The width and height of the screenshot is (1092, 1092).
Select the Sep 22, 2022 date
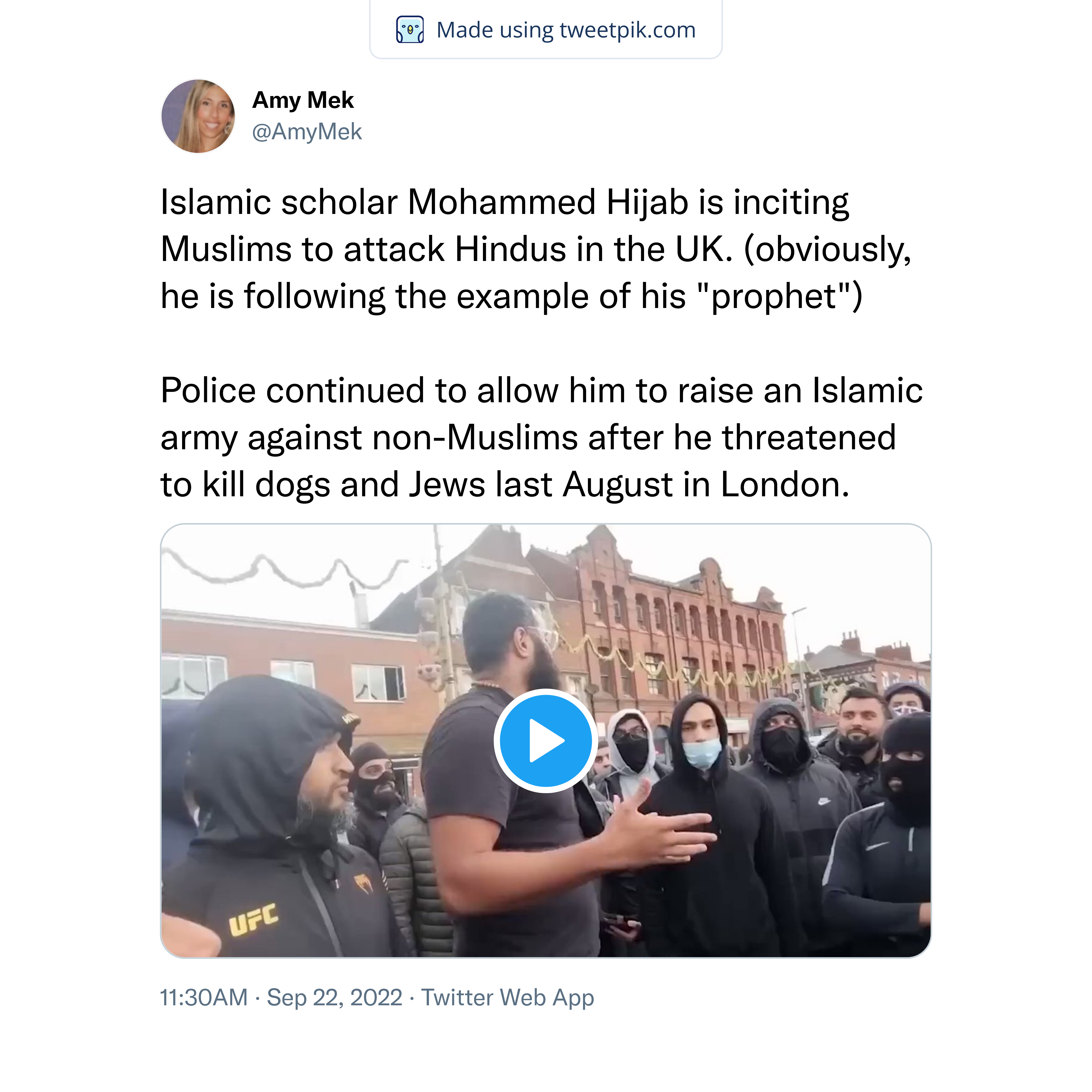pos(335,998)
